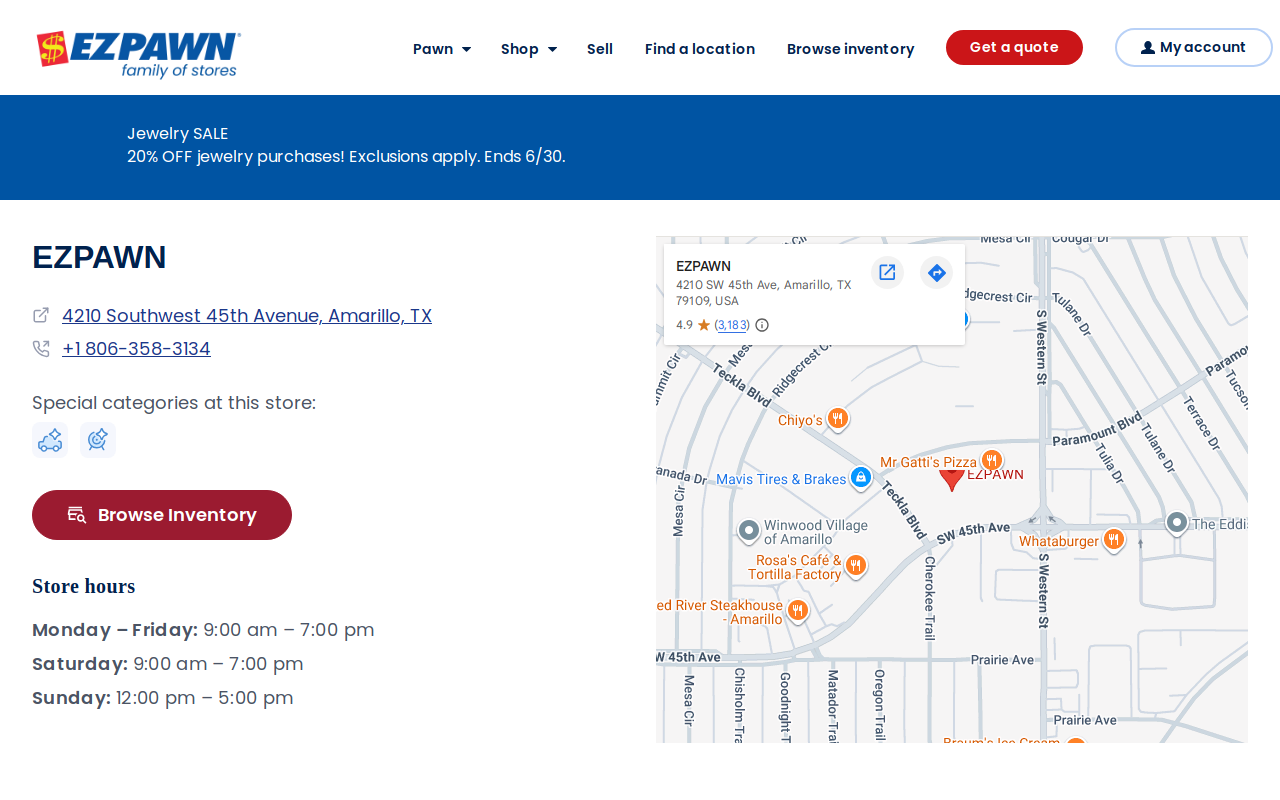
Task: Open the Sell menu item
Action: 600,49
